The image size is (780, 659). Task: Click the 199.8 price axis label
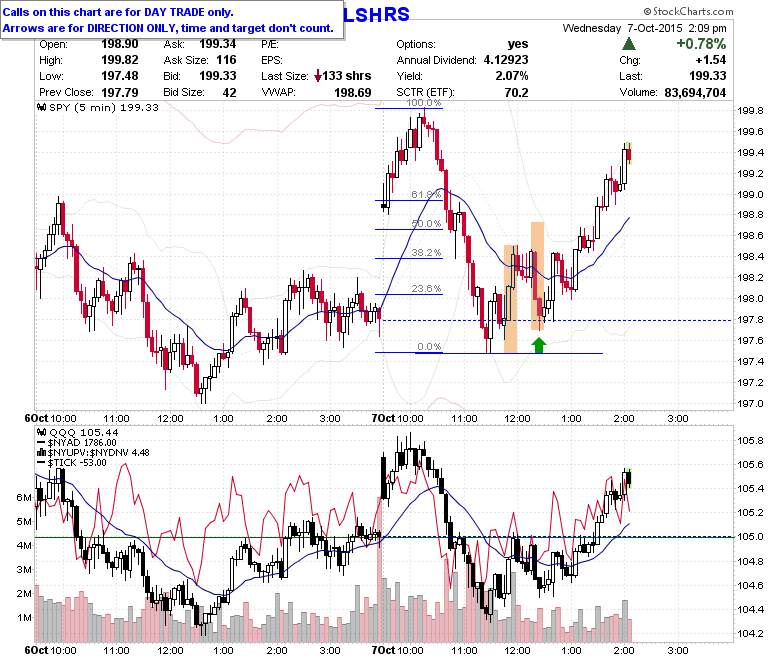point(750,110)
